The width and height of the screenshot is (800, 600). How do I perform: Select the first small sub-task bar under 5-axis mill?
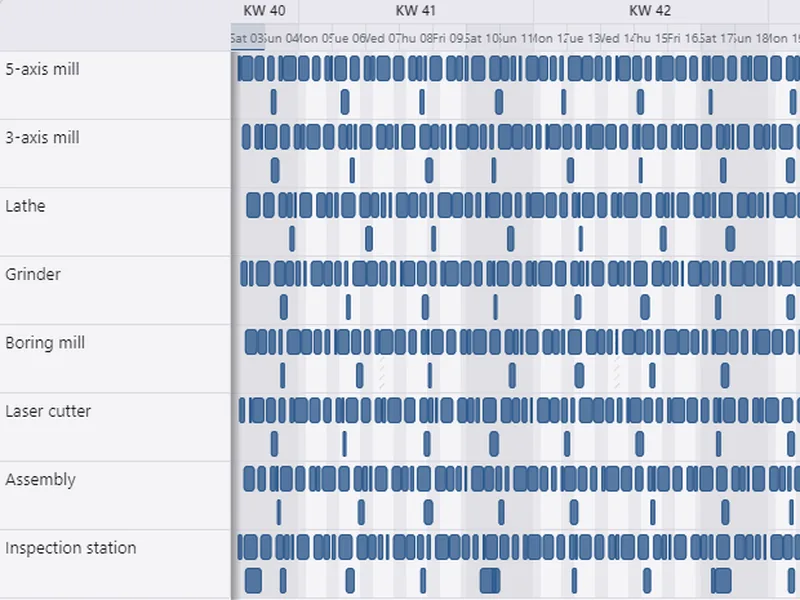click(273, 102)
